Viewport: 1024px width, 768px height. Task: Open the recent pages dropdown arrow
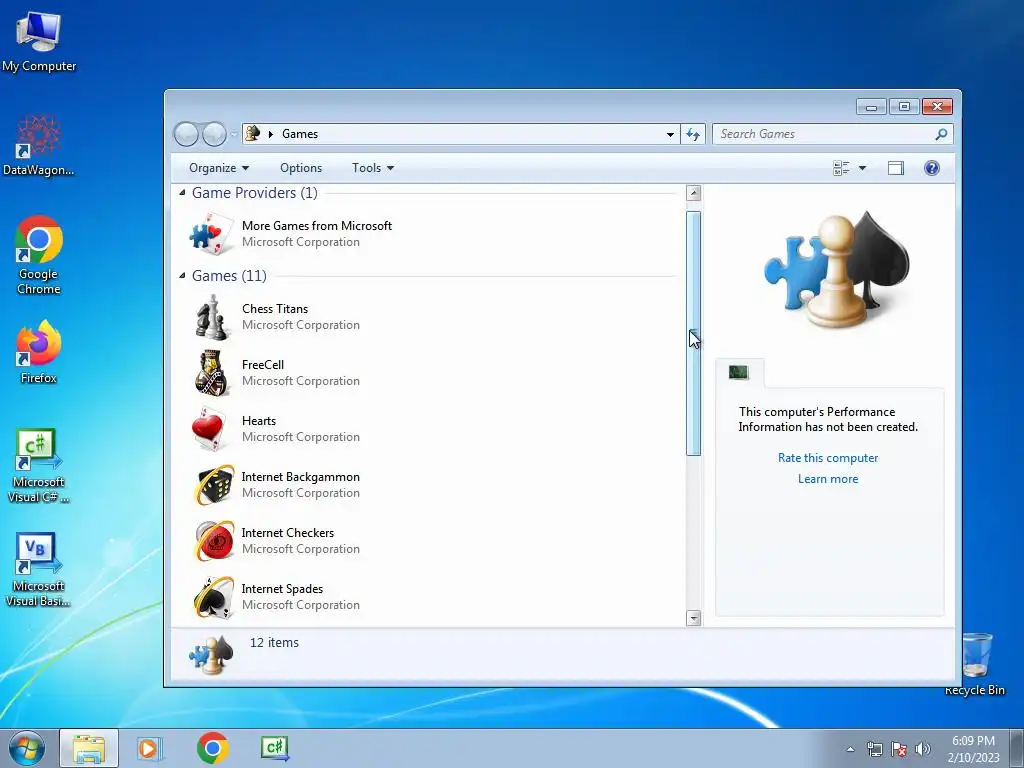click(x=234, y=134)
